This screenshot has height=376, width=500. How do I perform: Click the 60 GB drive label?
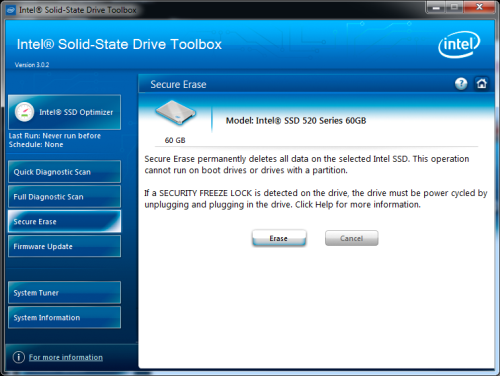pyautogui.click(x=175, y=140)
